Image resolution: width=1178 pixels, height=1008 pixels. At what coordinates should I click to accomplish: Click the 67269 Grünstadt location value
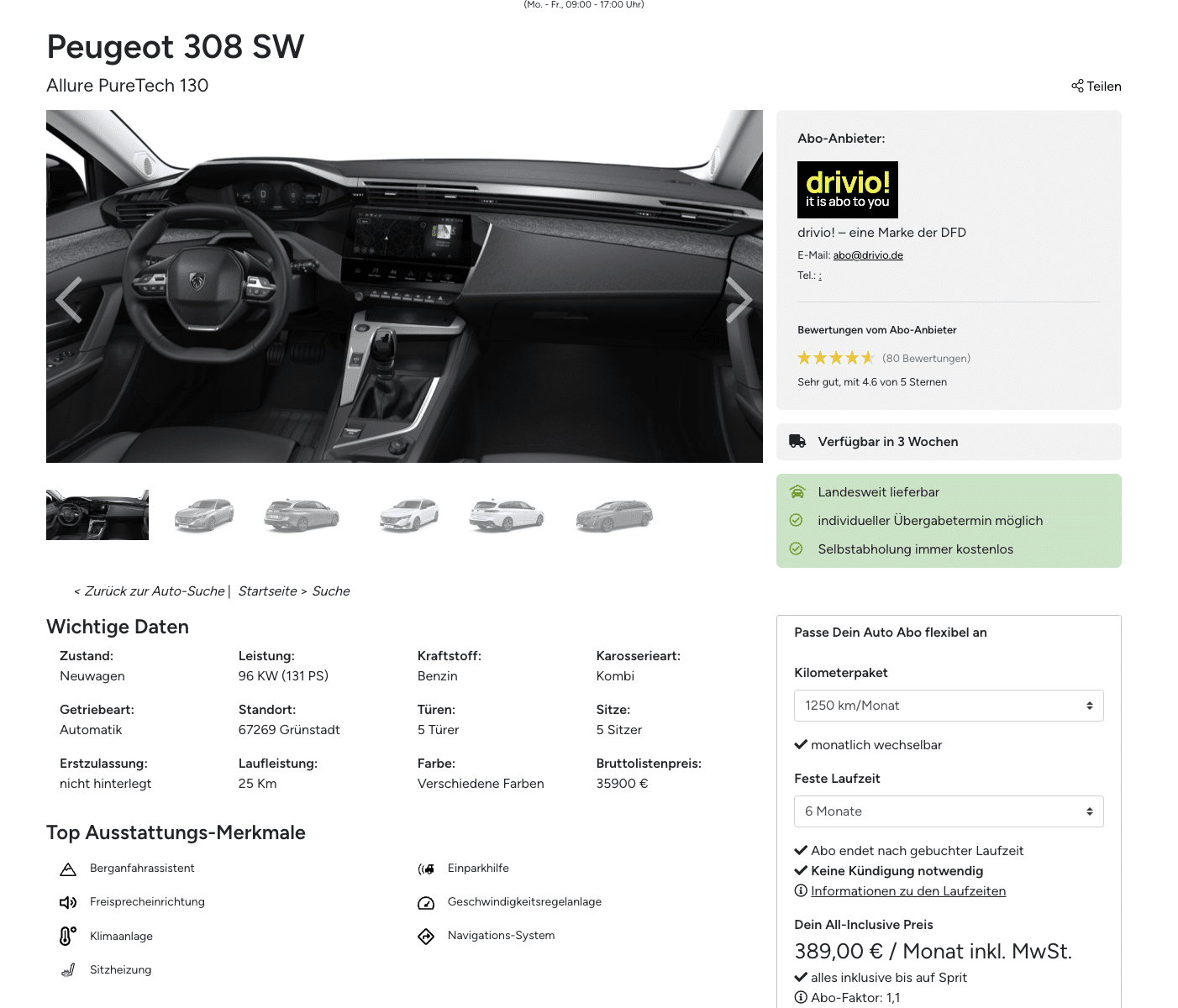pyautogui.click(x=289, y=730)
